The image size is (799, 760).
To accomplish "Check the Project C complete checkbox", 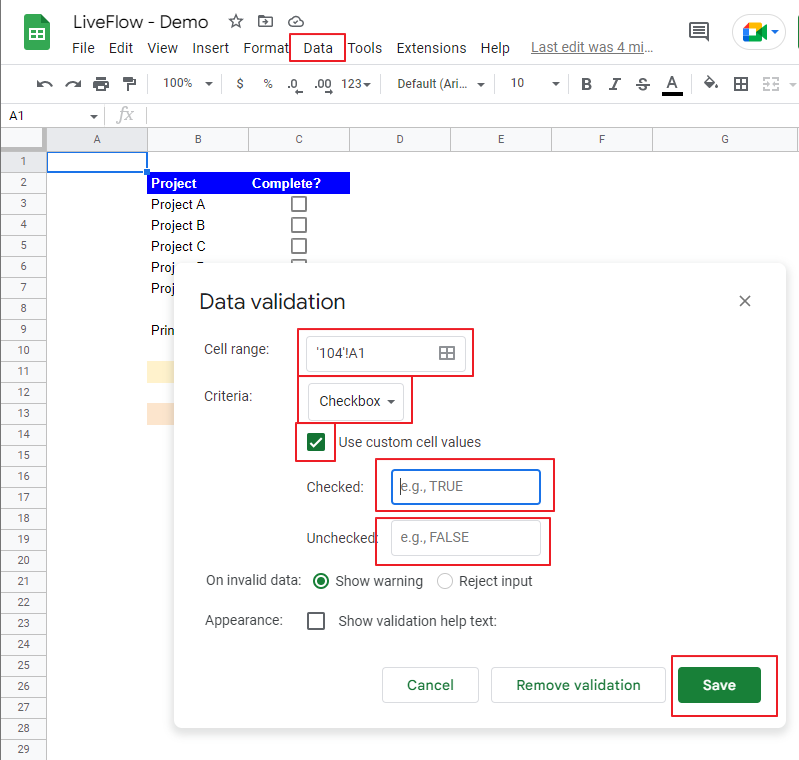I will point(299,246).
